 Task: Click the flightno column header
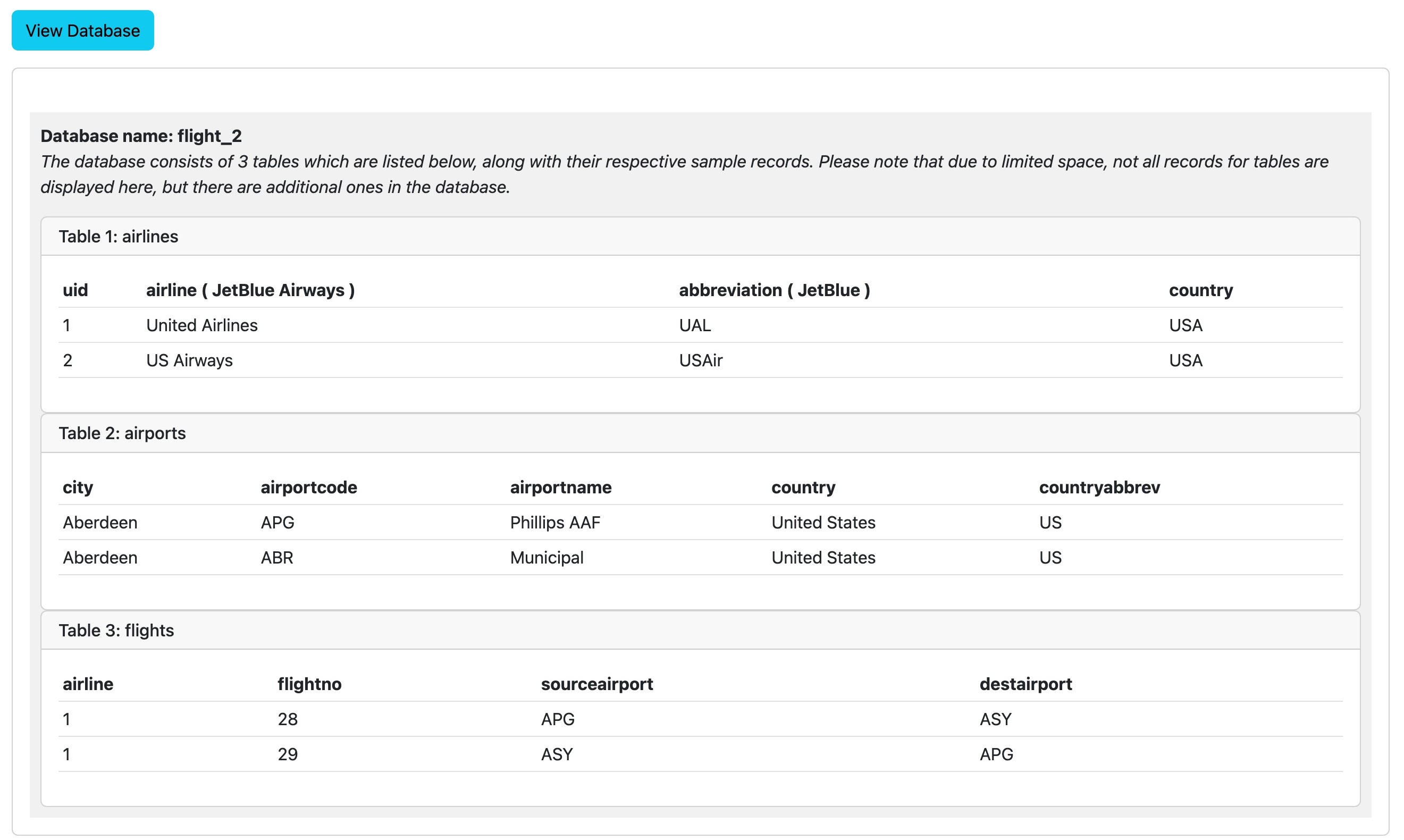click(309, 684)
